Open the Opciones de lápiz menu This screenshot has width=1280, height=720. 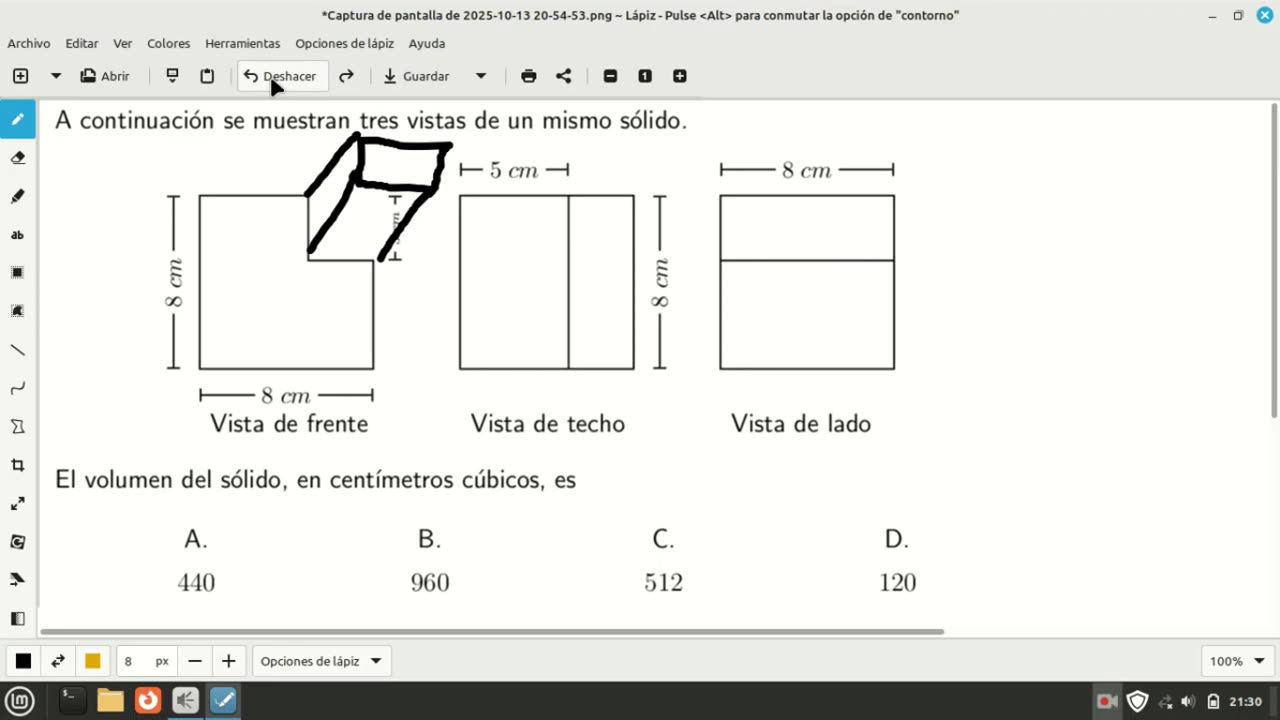[345, 43]
